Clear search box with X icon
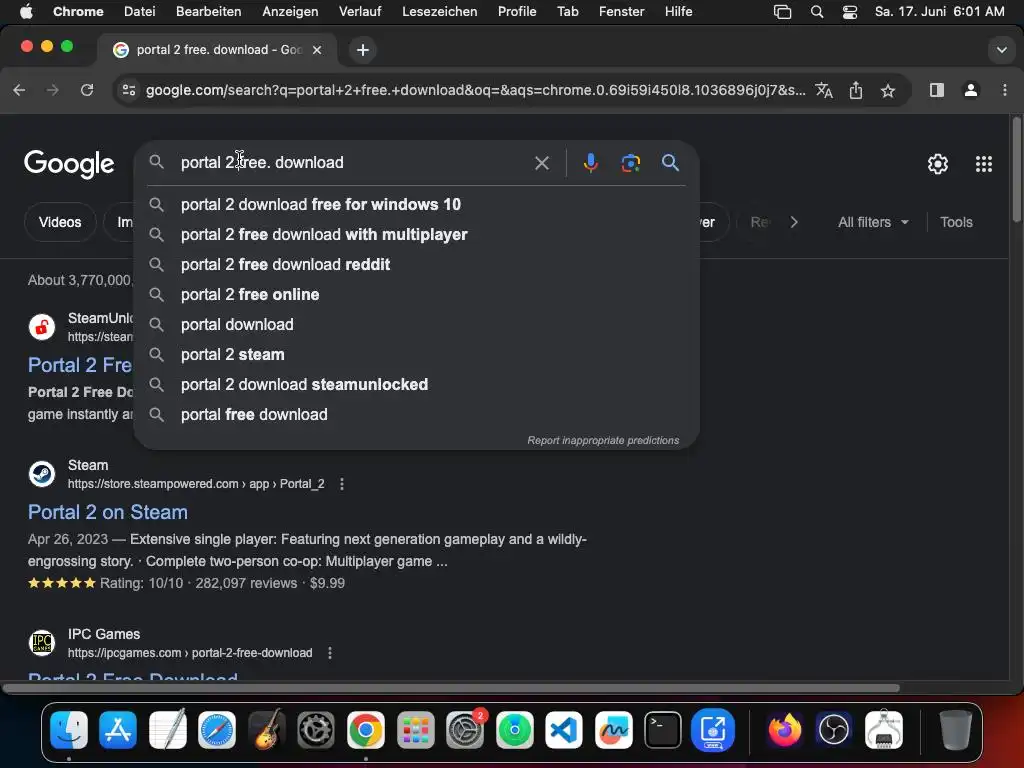 [x=541, y=163]
